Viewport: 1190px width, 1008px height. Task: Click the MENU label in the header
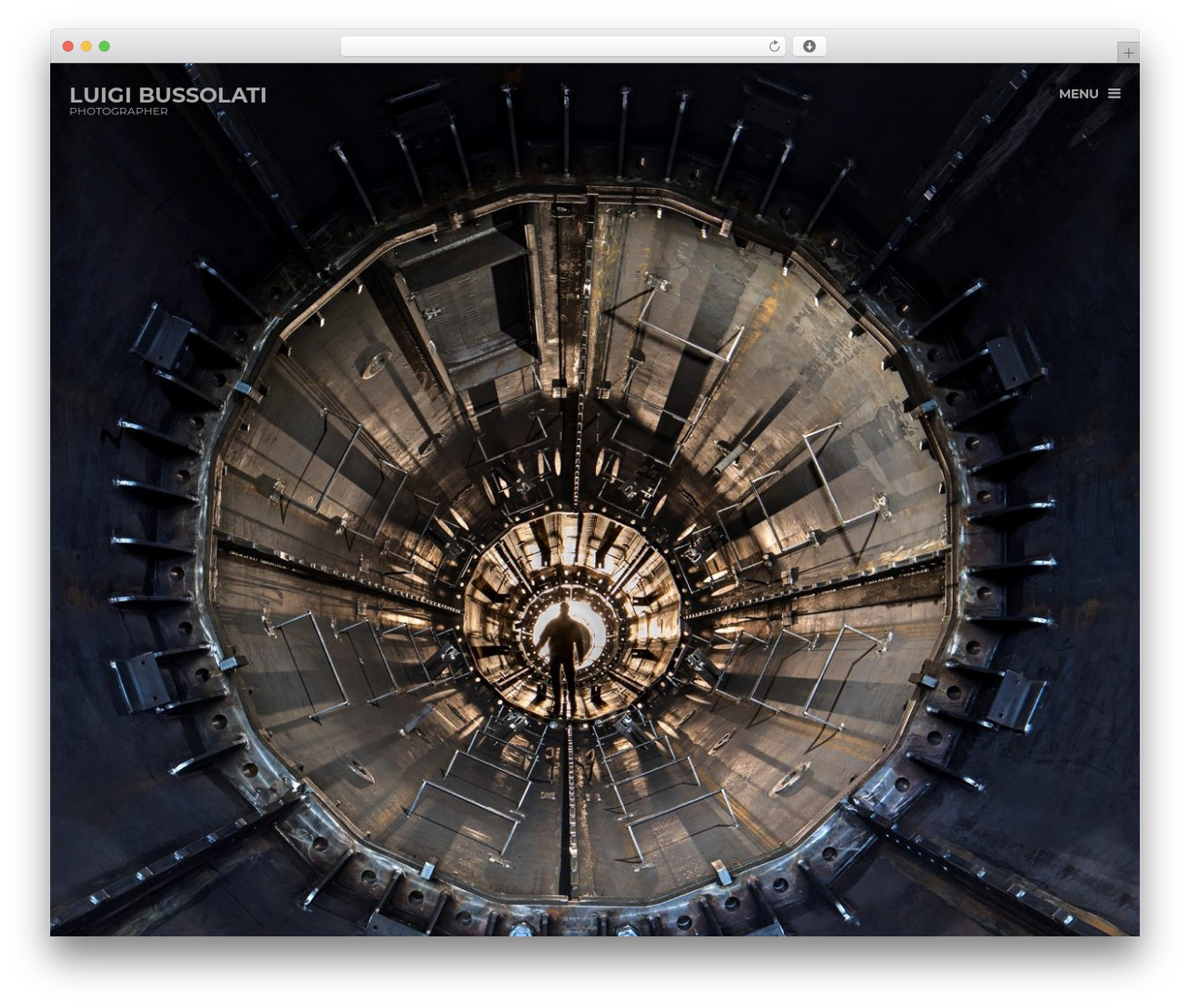coord(1078,94)
